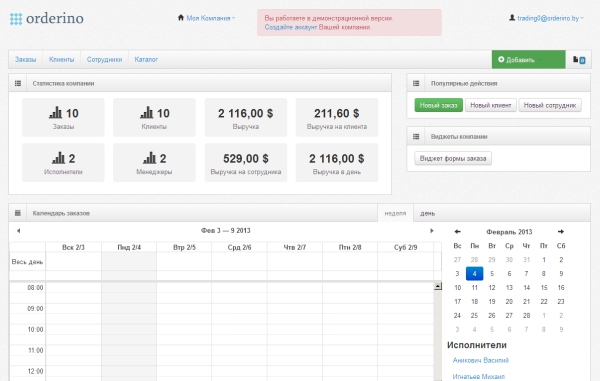This screenshot has height=381, width=600.
Task: Switch calendar to неделя view
Action: click(x=395, y=213)
